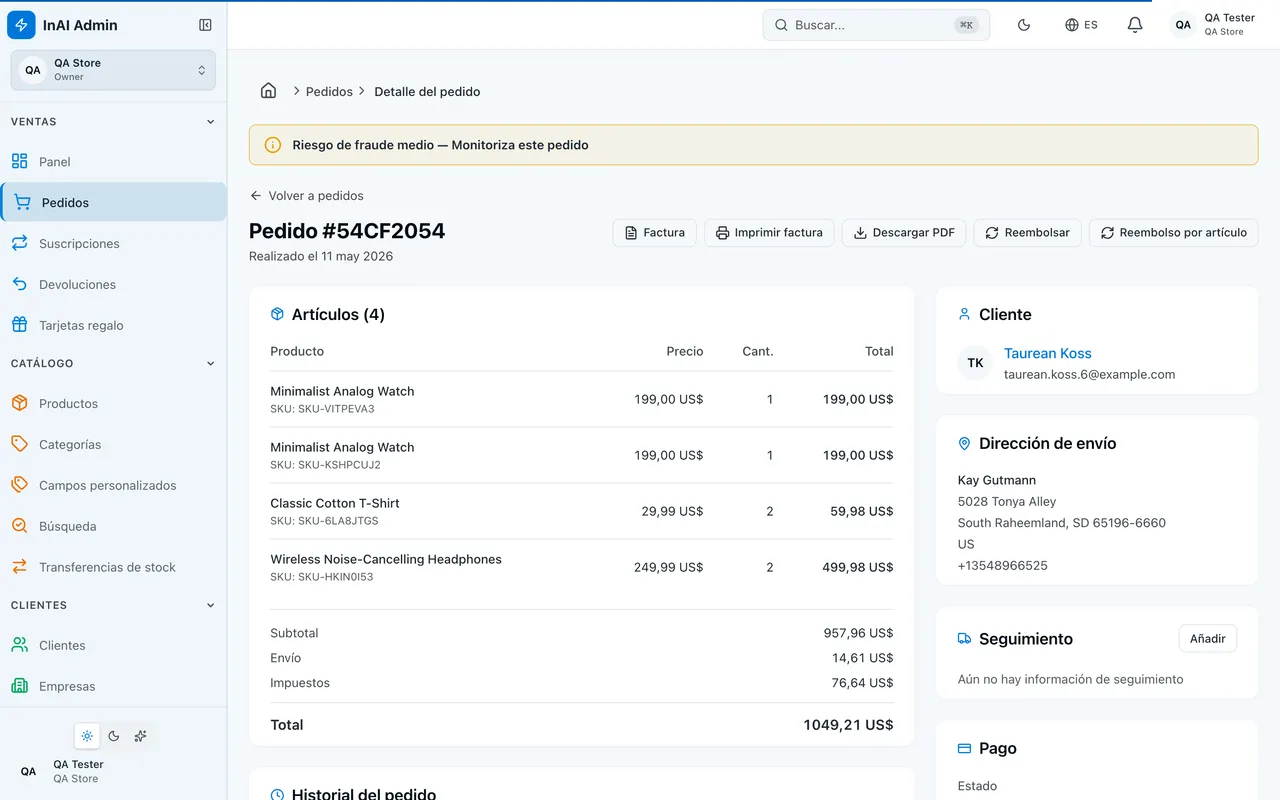The height and width of the screenshot is (800, 1280).
Task: Click the Artículos box icon
Action: 277,314
